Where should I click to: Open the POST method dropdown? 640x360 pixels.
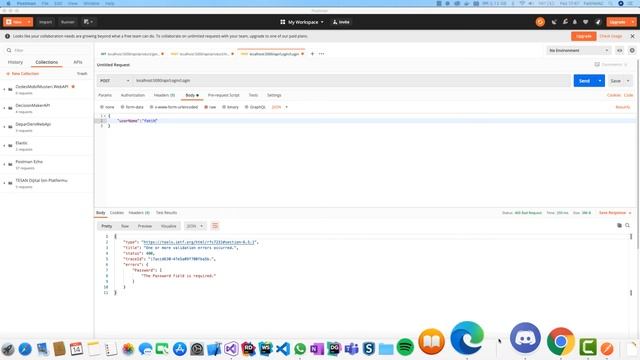pos(114,81)
